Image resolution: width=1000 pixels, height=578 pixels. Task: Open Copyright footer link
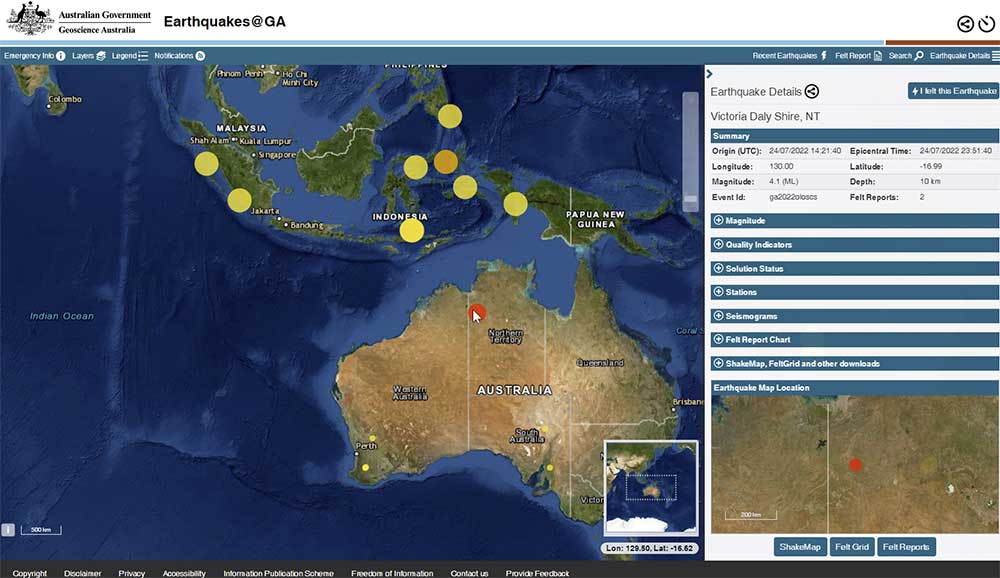tap(29, 573)
